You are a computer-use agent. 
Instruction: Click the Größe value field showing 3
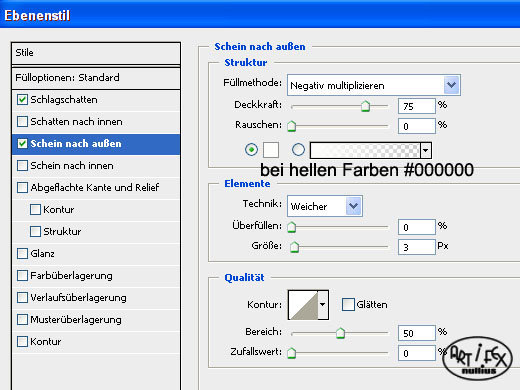[x=417, y=247]
